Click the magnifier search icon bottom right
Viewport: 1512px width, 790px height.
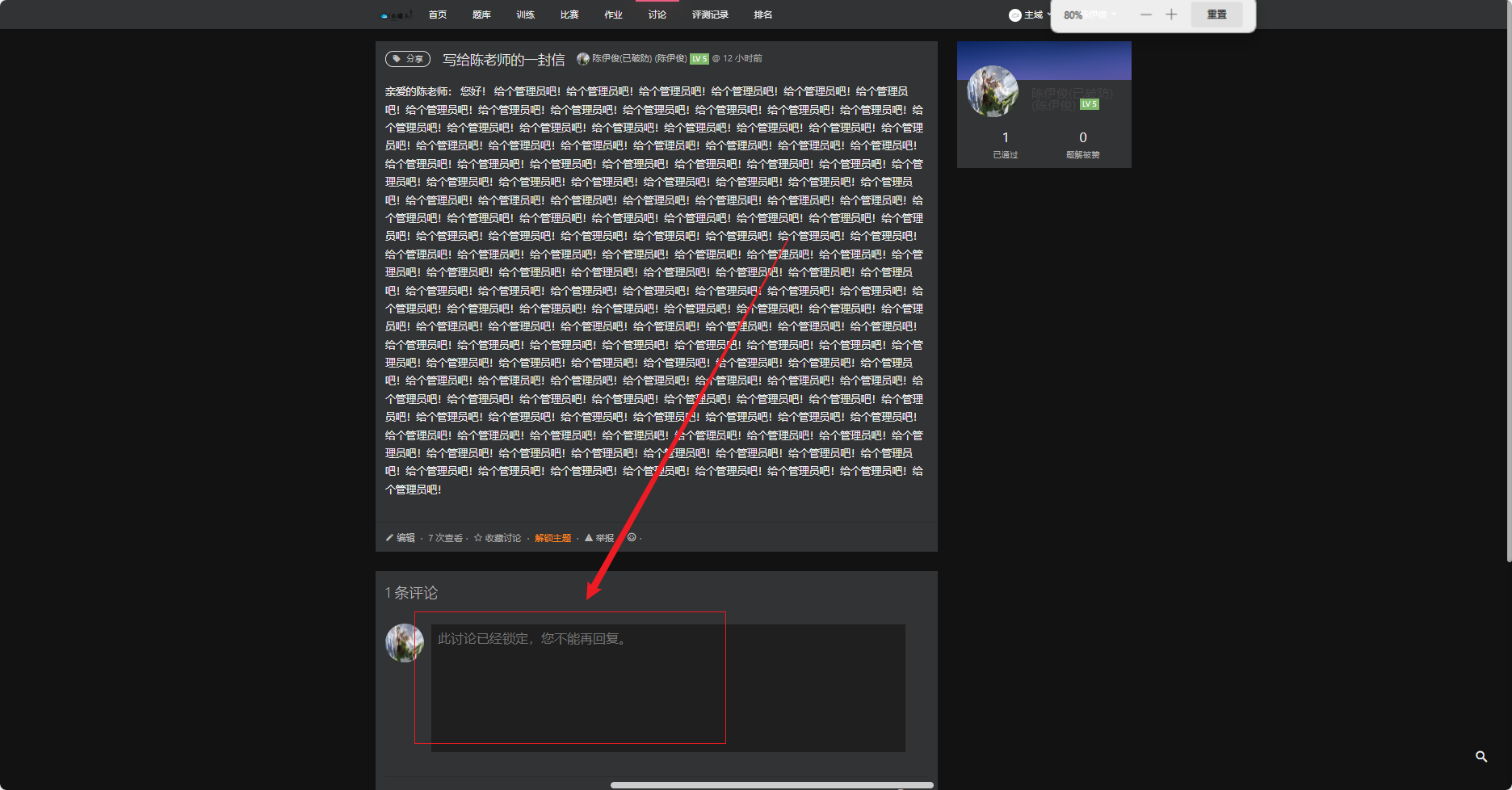[x=1481, y=757]
